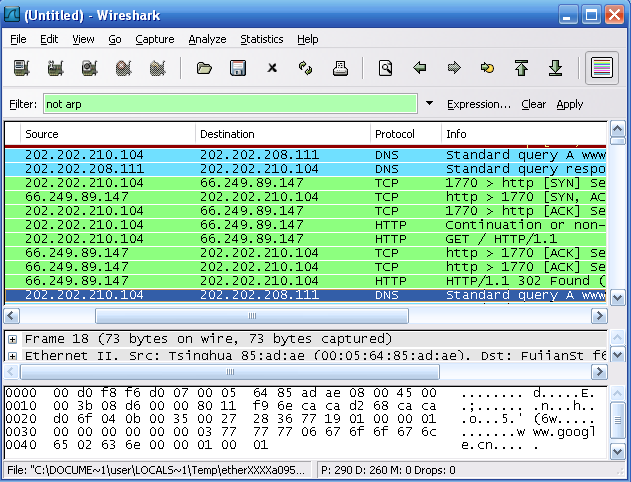Expand Ethernet II tree node
The width and height of the screenshot is (631, 482).
pos(12,356)
